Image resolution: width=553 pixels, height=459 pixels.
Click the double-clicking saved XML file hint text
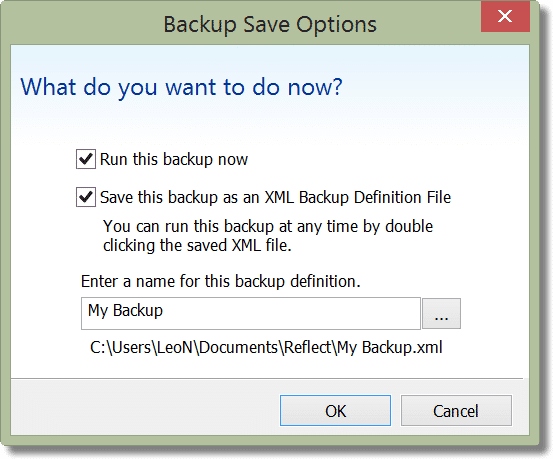click(x=268, y=236)
